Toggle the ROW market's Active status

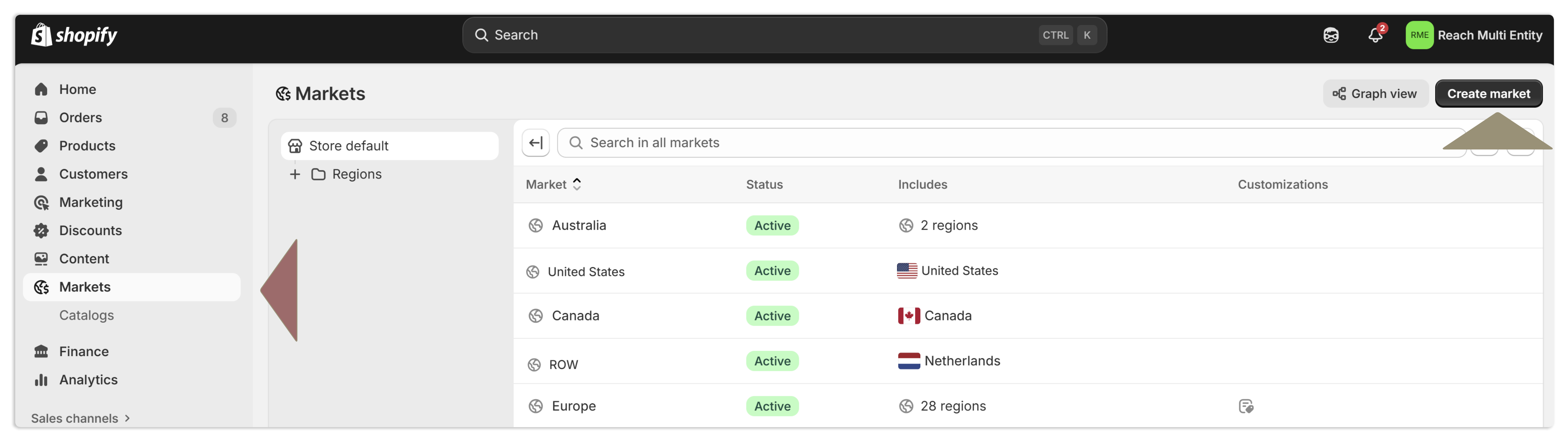(x=771, y=361)
